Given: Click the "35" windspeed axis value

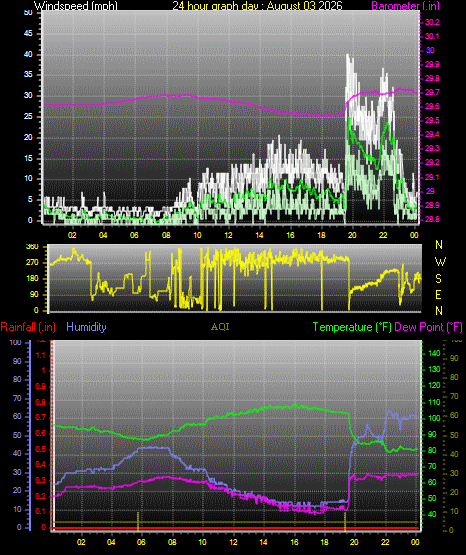Looking at the screenshot, I should 28,75.
